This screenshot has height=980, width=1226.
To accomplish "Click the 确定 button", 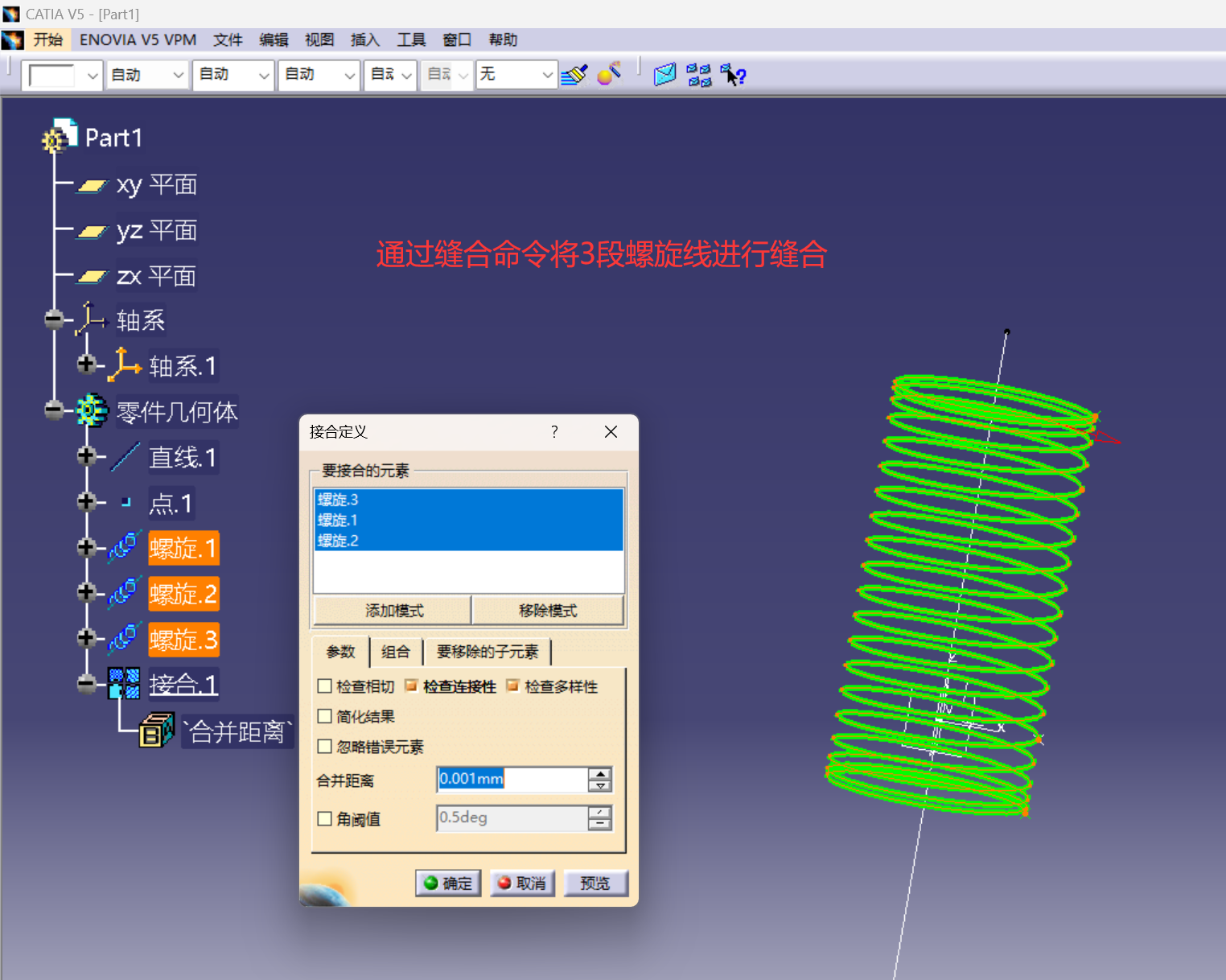I will point(449,883).
